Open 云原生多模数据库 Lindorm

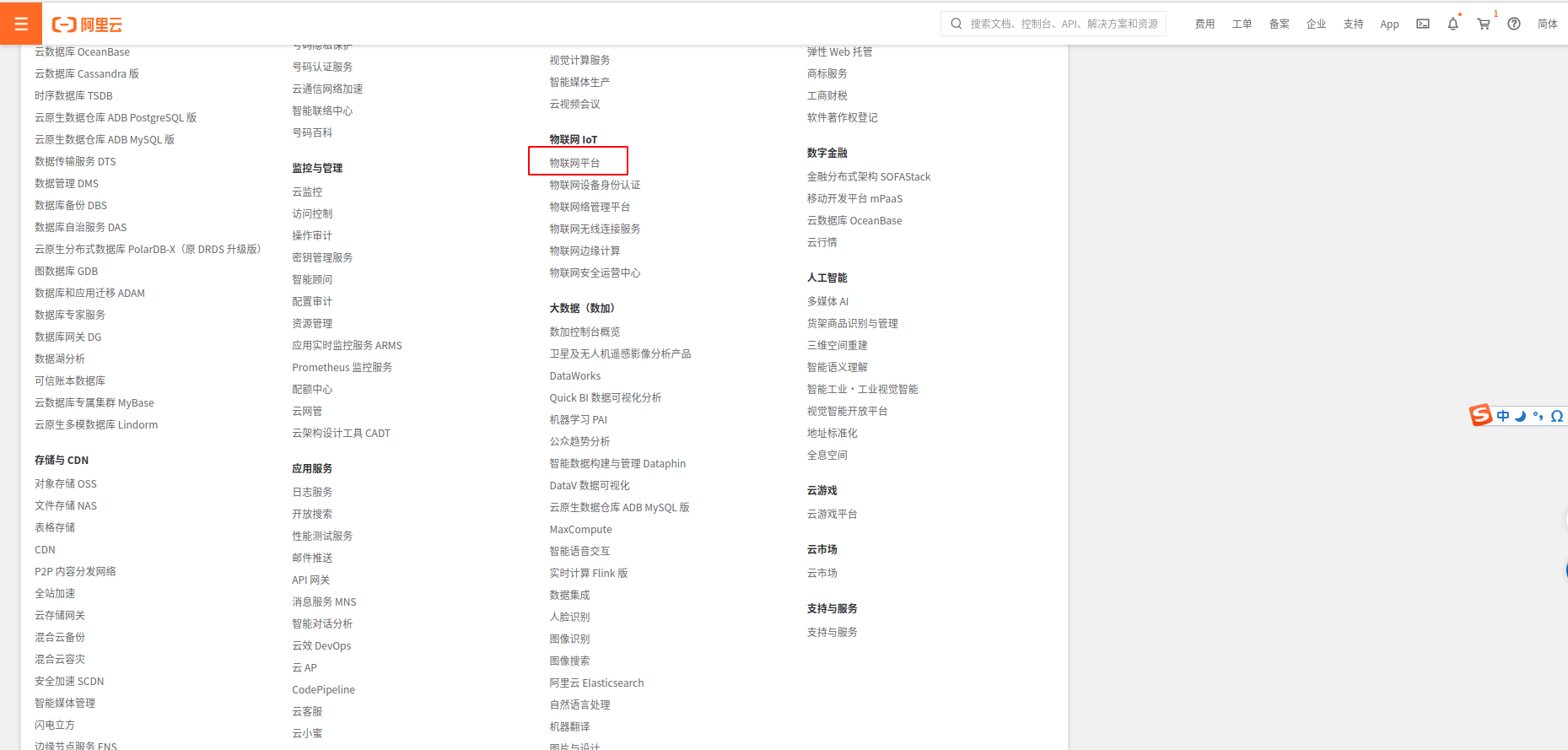(x=96, y=424)
